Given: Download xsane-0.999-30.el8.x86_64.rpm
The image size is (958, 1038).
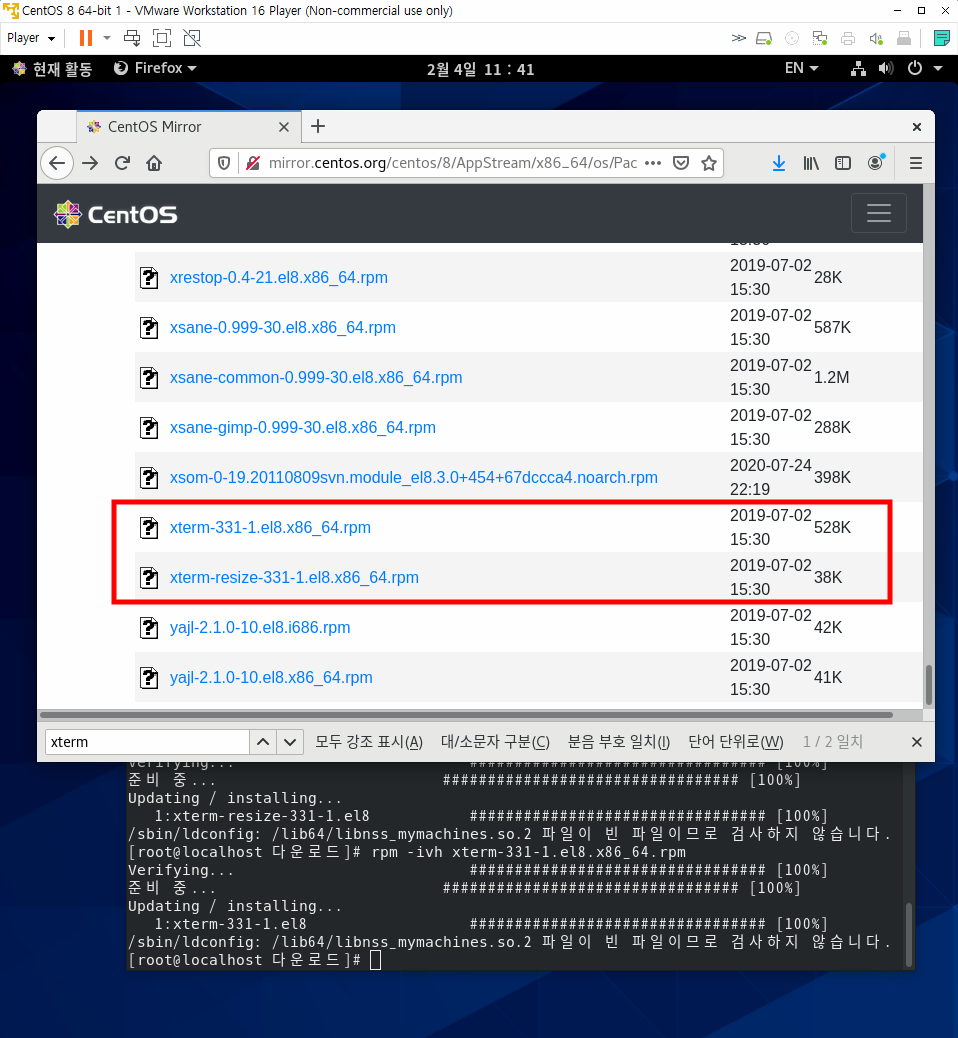Looking at the screenshot, I should click(283, 327).
